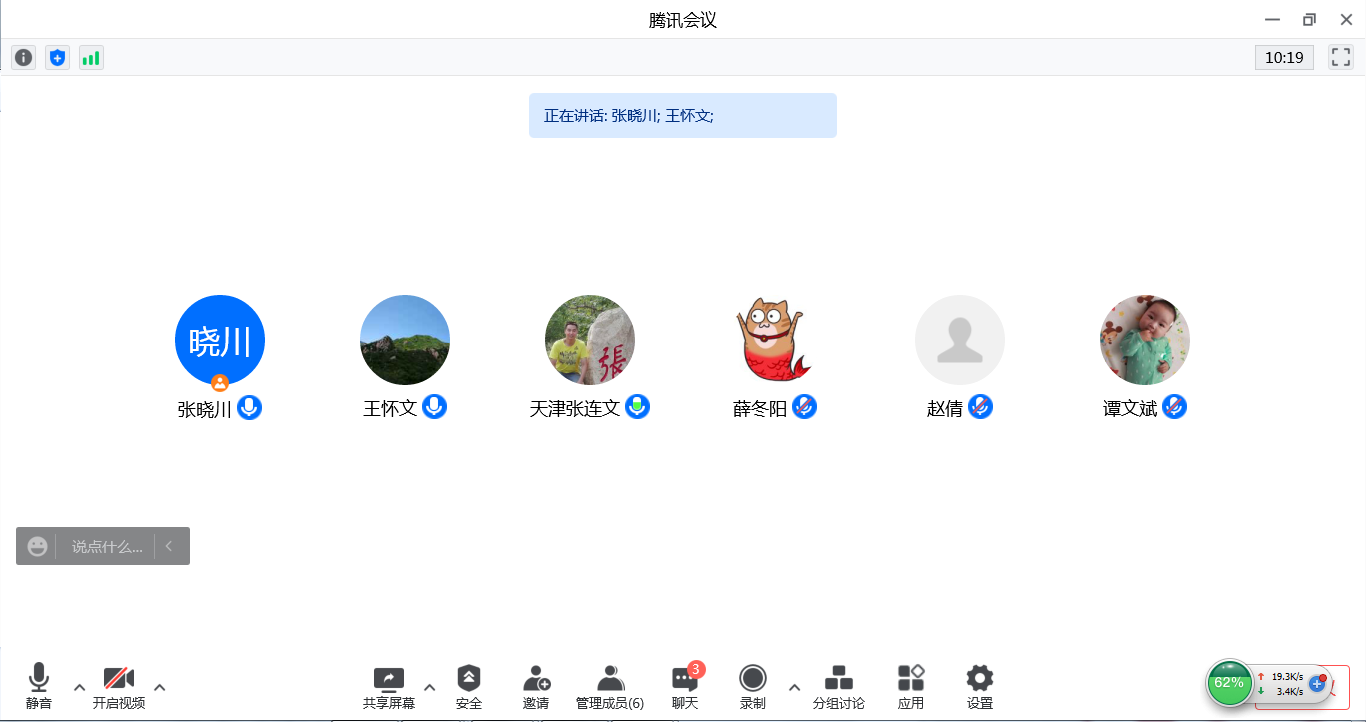Open the emoji picker beside chat input

tap(36, 546)
